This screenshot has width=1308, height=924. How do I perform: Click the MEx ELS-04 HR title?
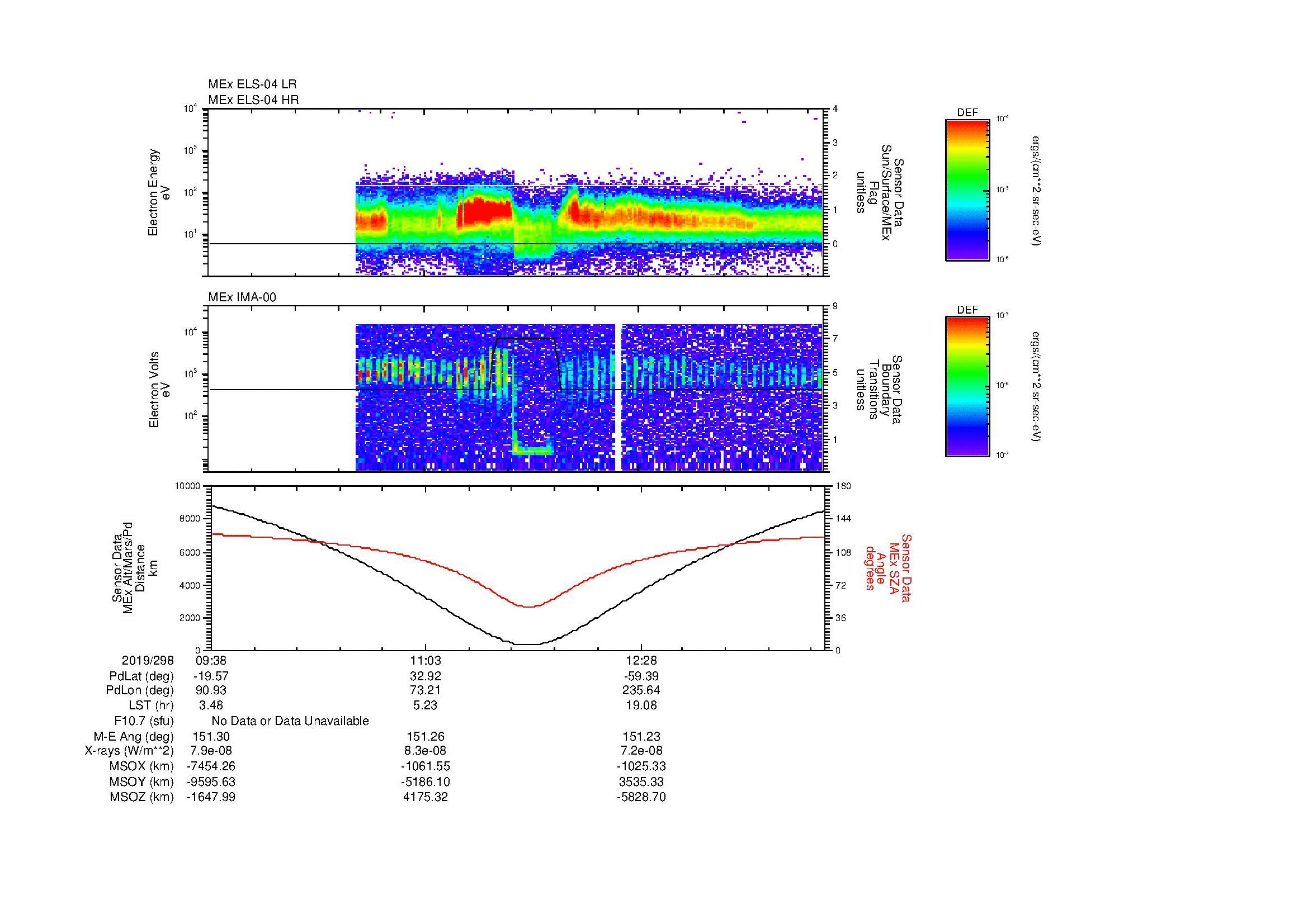tap(253, 100)
